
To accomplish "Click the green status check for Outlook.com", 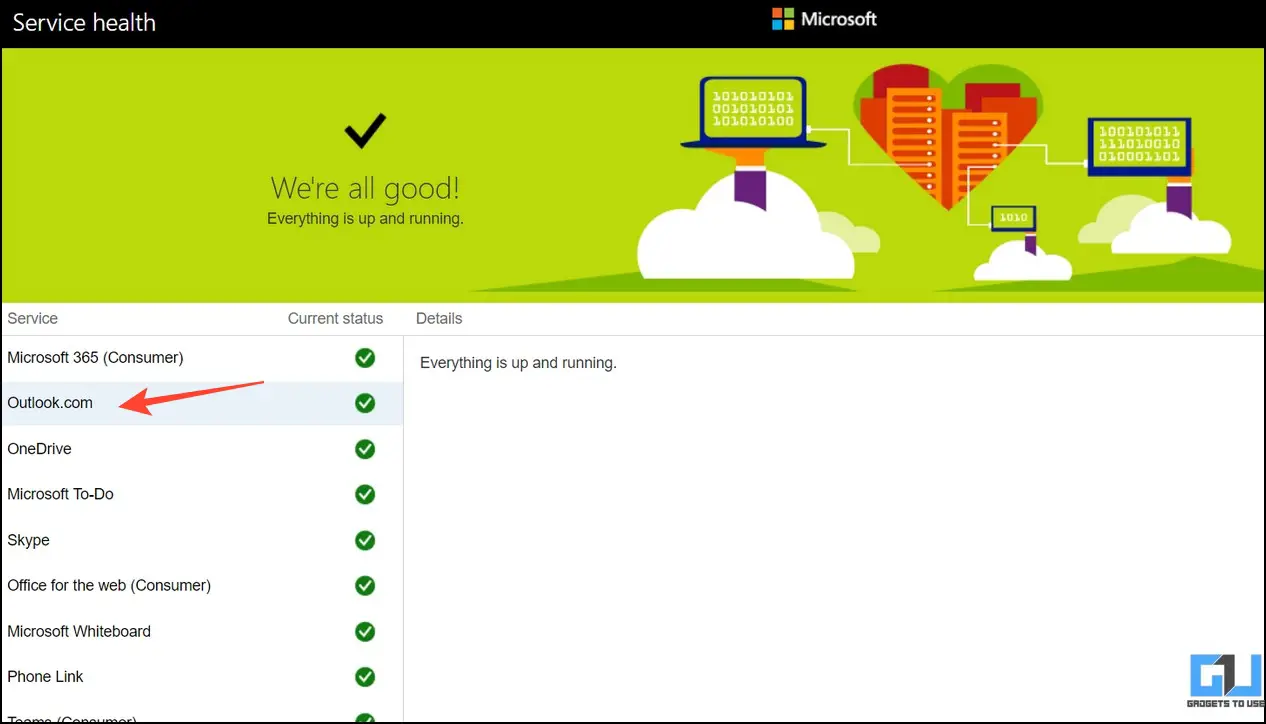I will pyautogui.click(x=365, y=403).
